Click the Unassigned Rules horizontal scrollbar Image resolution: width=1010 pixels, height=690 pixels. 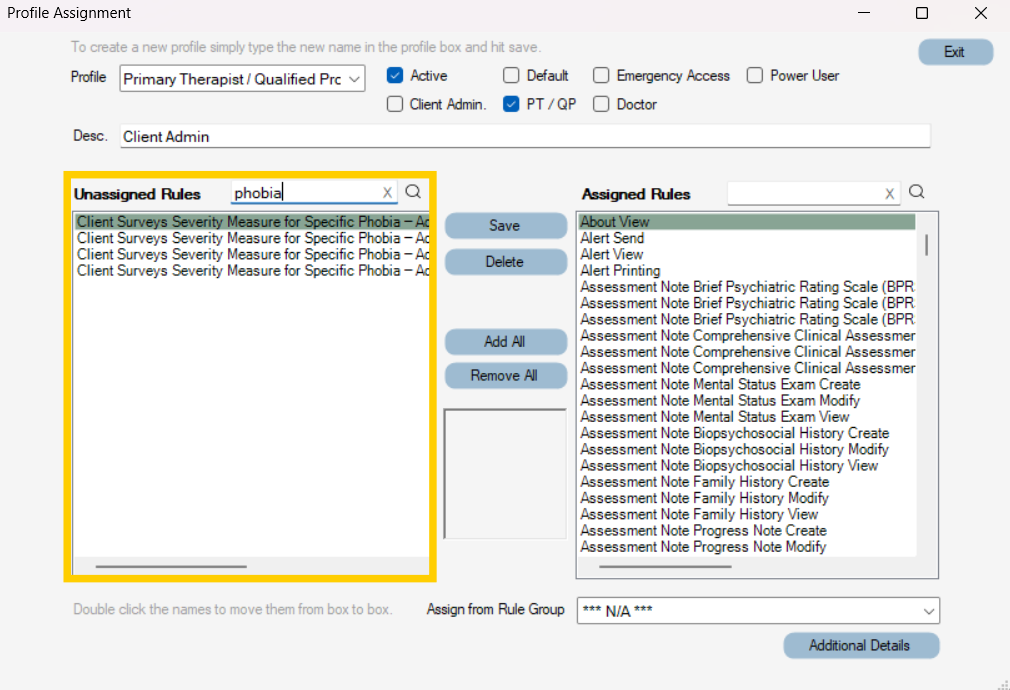coord(170,565)
